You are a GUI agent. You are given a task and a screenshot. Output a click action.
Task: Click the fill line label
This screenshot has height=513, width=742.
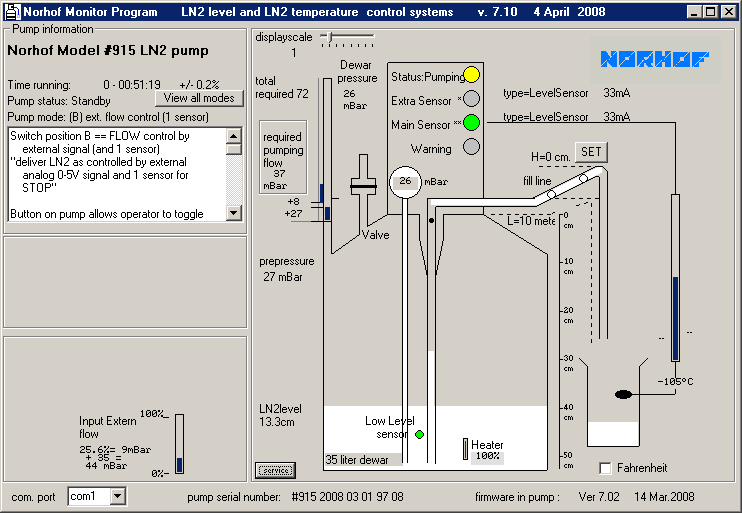(537, 181)
